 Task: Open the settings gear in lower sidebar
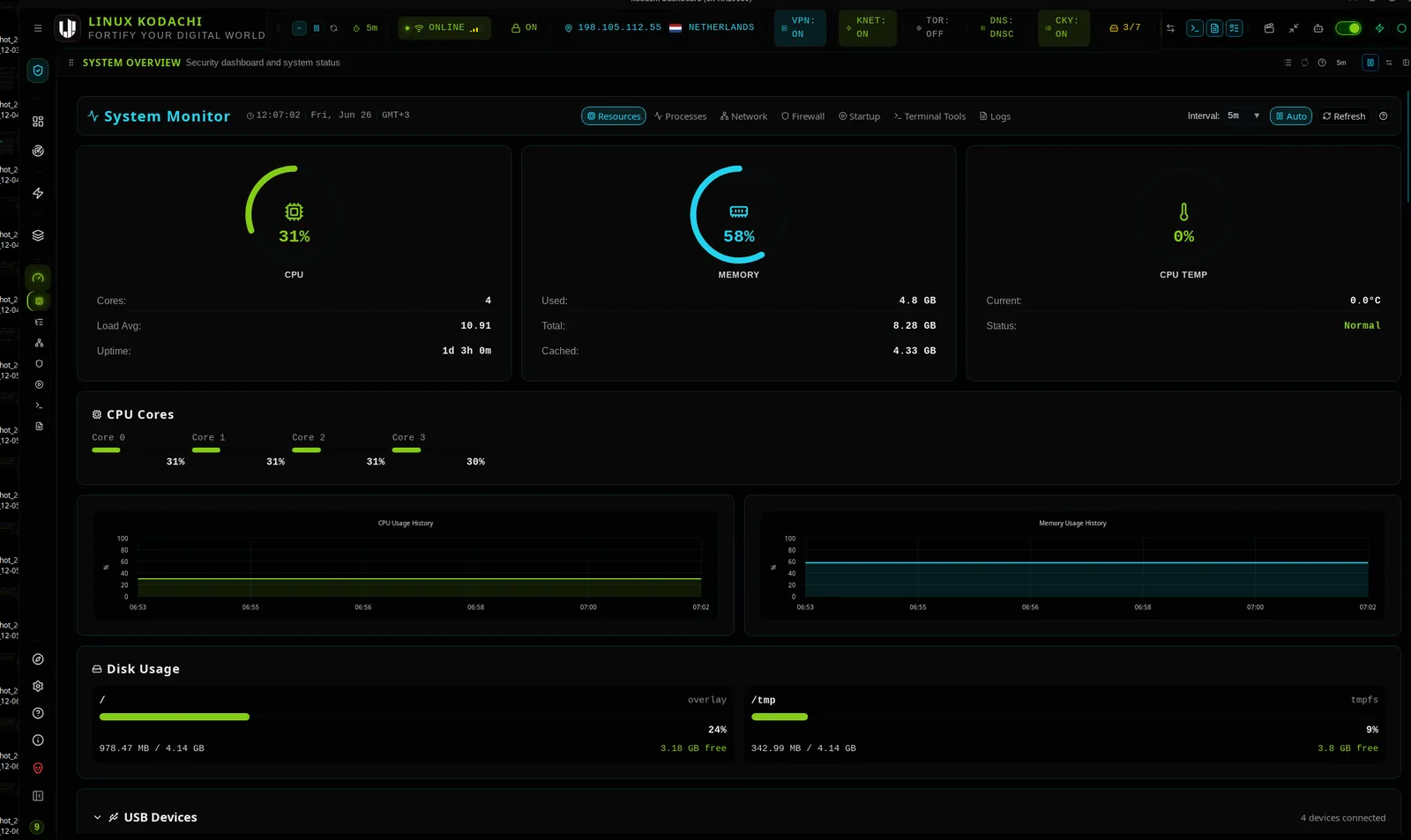click(x=38, y=687)
